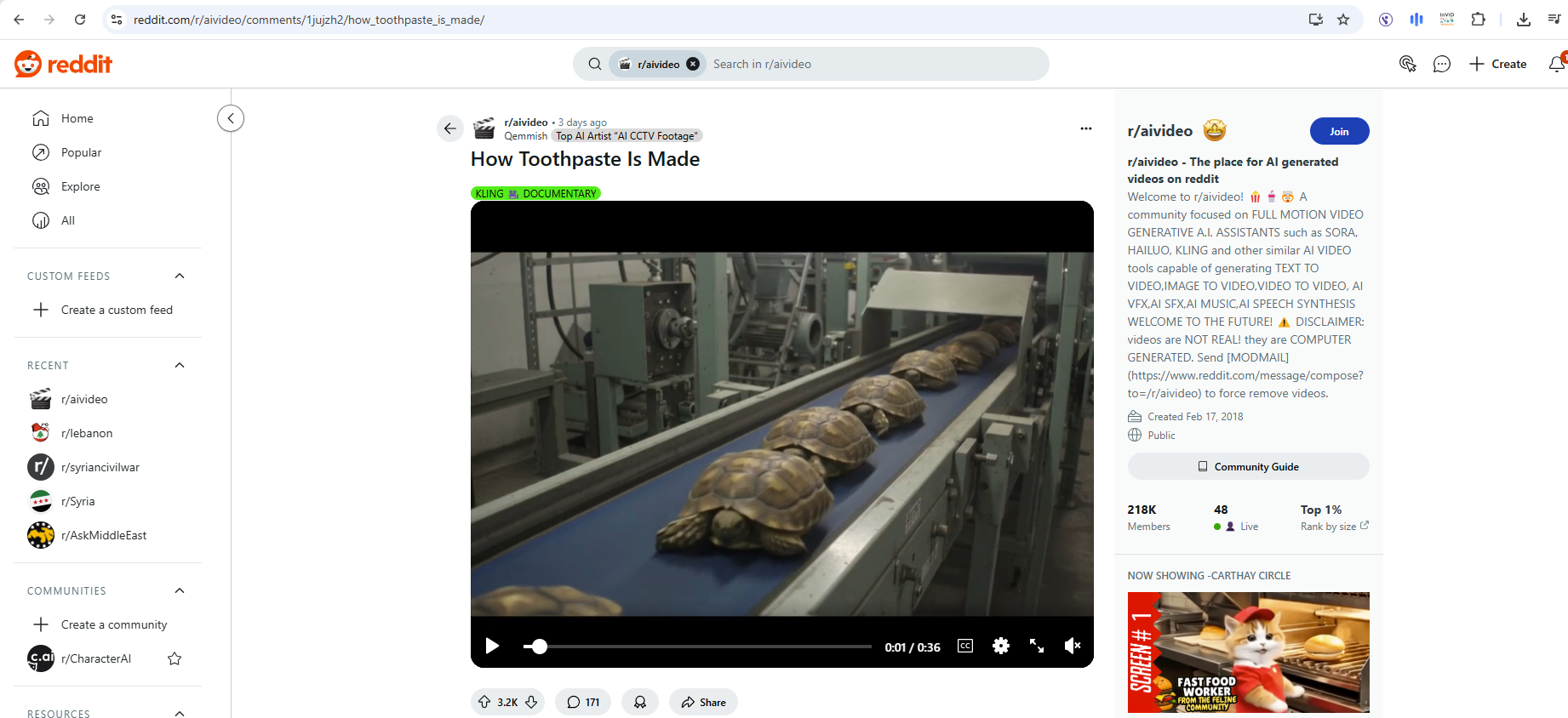Downvote the post
Viewport: 1568px width, 718px height.
[x=531, y=702]
